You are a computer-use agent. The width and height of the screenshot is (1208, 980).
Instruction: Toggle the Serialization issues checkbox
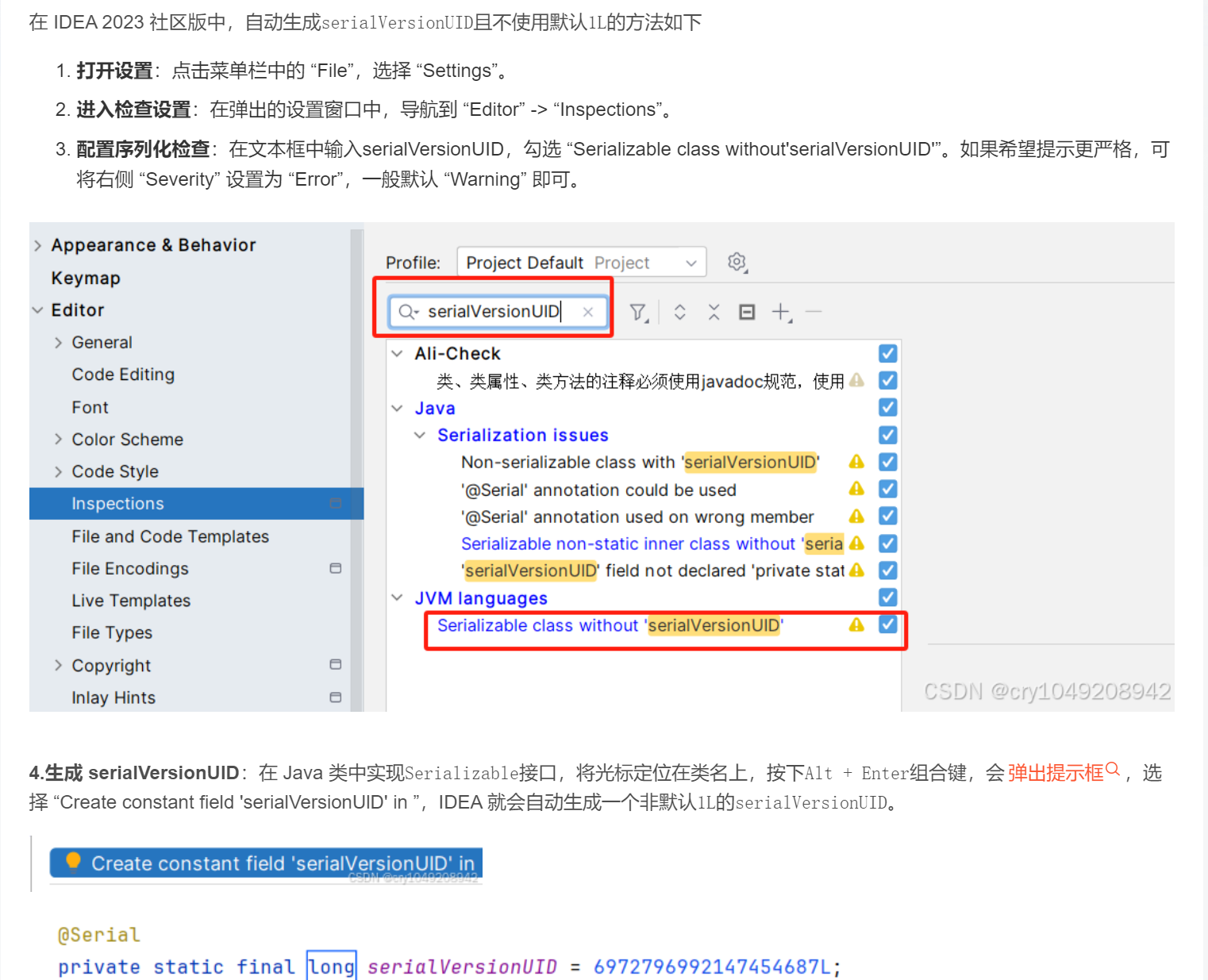(888, 435)
